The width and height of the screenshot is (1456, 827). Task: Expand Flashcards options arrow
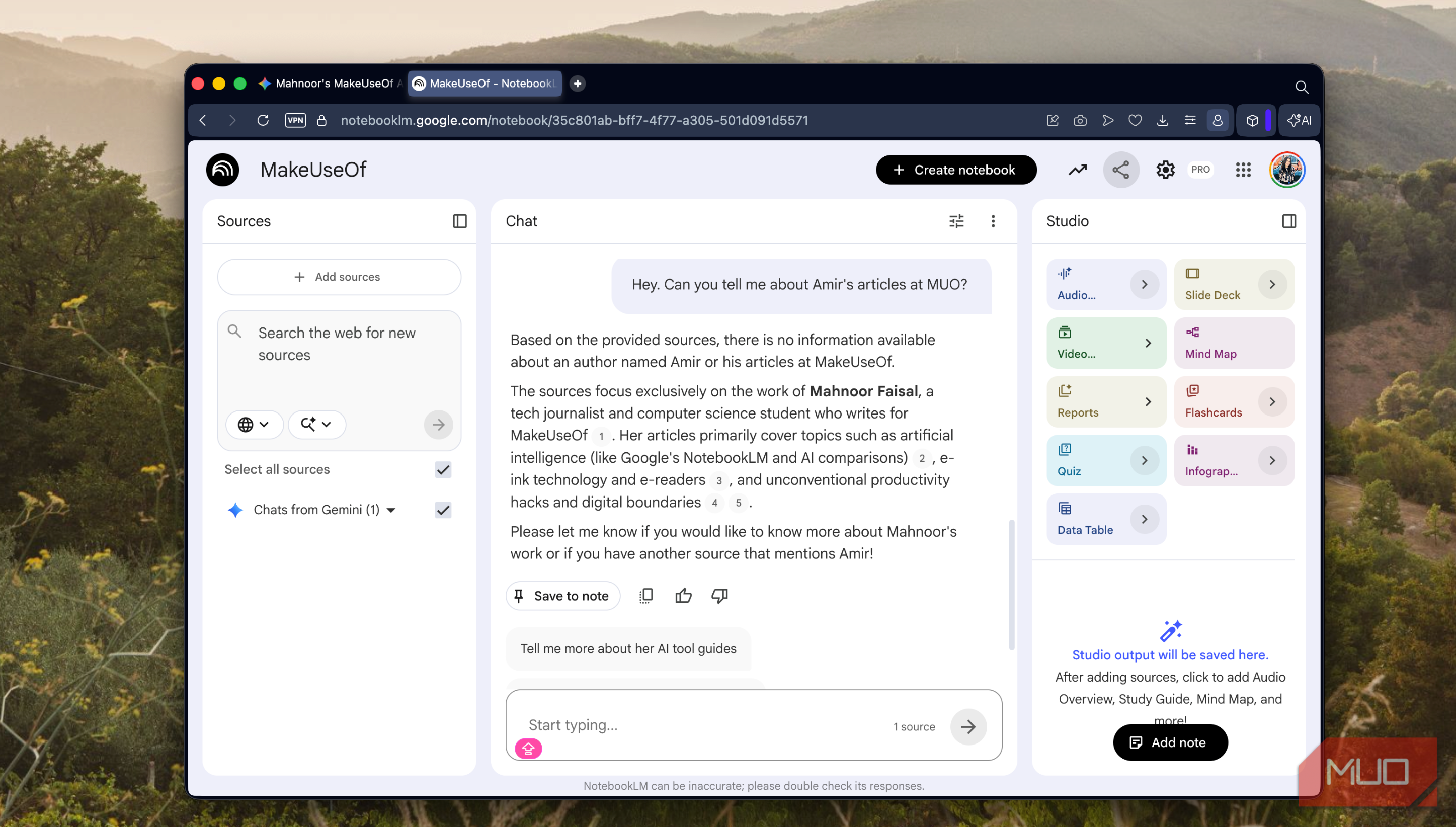[x=1272, y=401]
